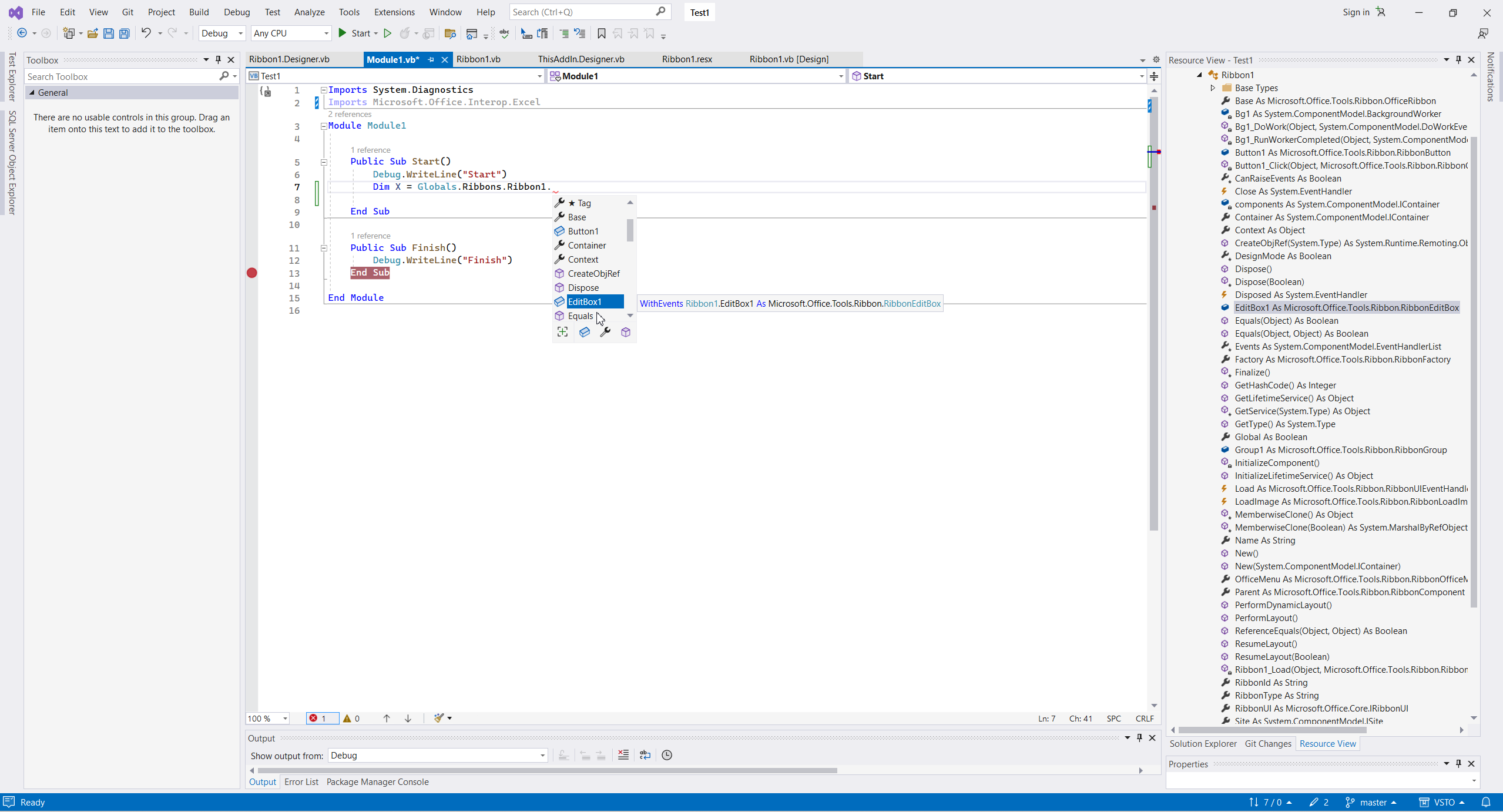1503x812 pixels.
Task: Click the Find in Files toolbar icon
Action: [450, 33]
